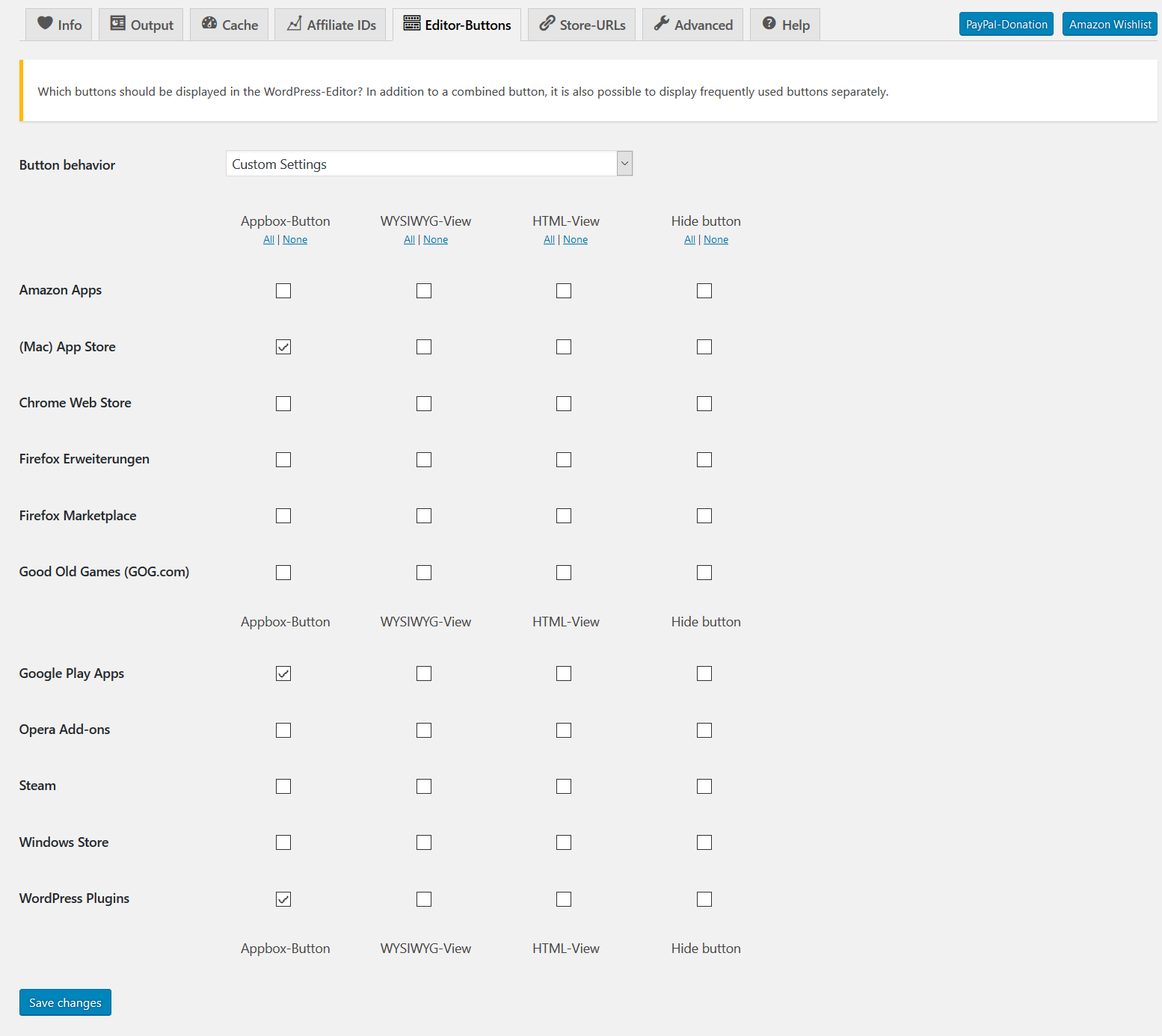Click the wrench icon on Advanced tab
Viewport: 1162px width, 1036px height.
(x=662, y=23)
